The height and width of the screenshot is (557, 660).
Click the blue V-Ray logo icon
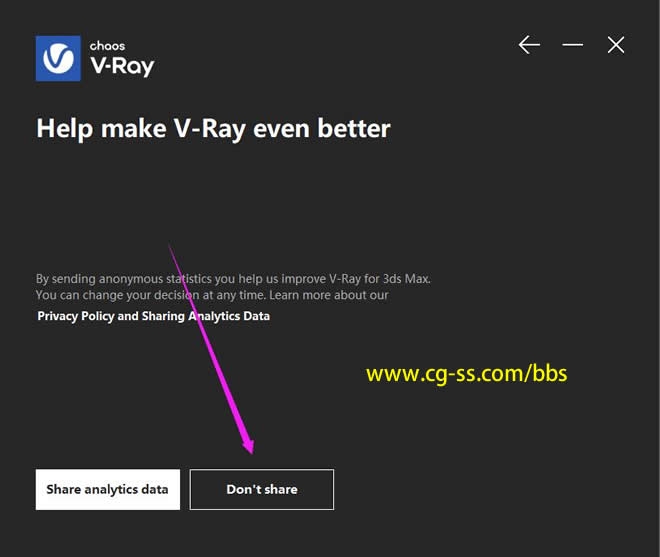[x=58, y=58]
